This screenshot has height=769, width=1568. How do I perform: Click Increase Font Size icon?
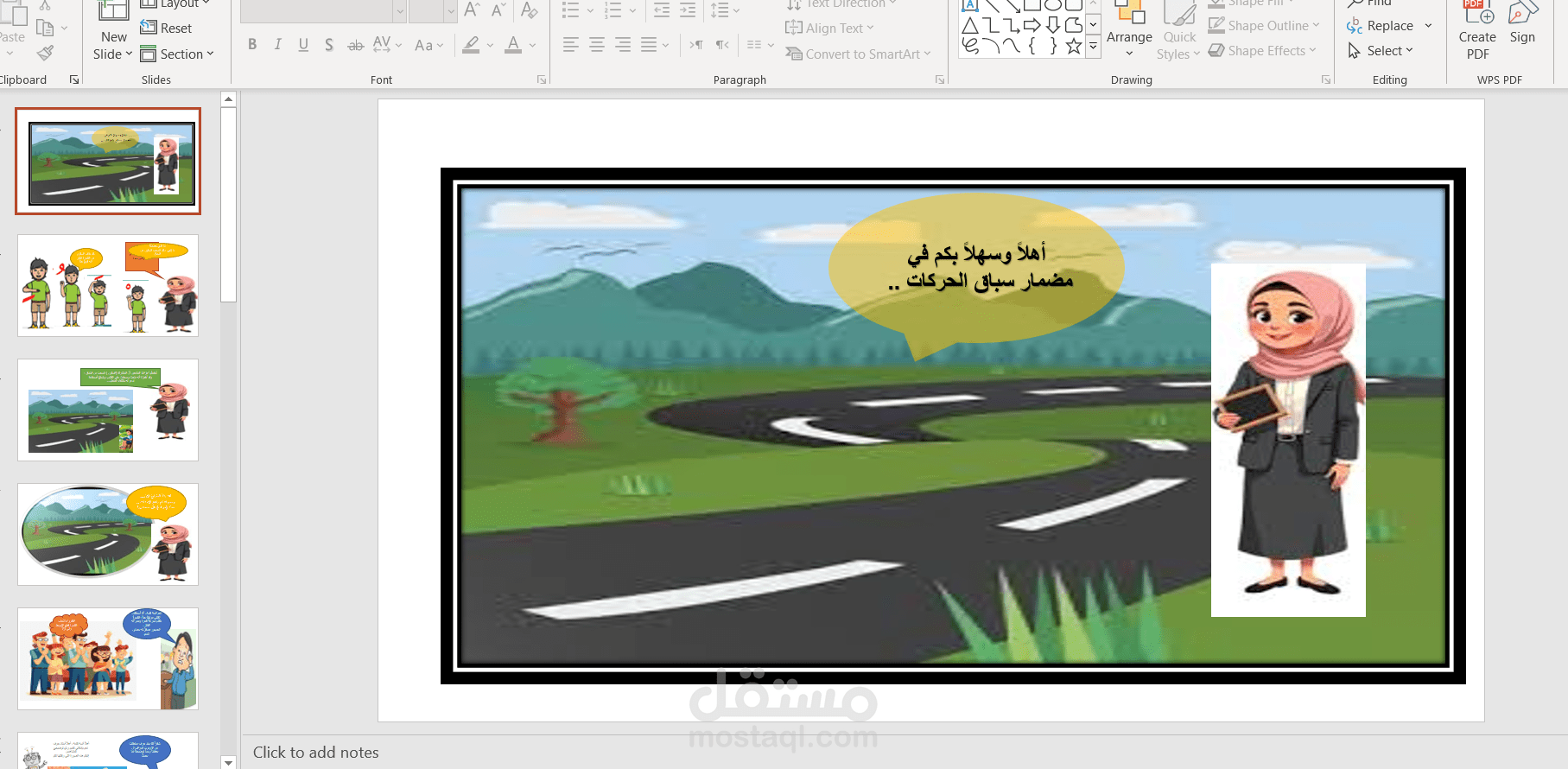tap(472, 10)
